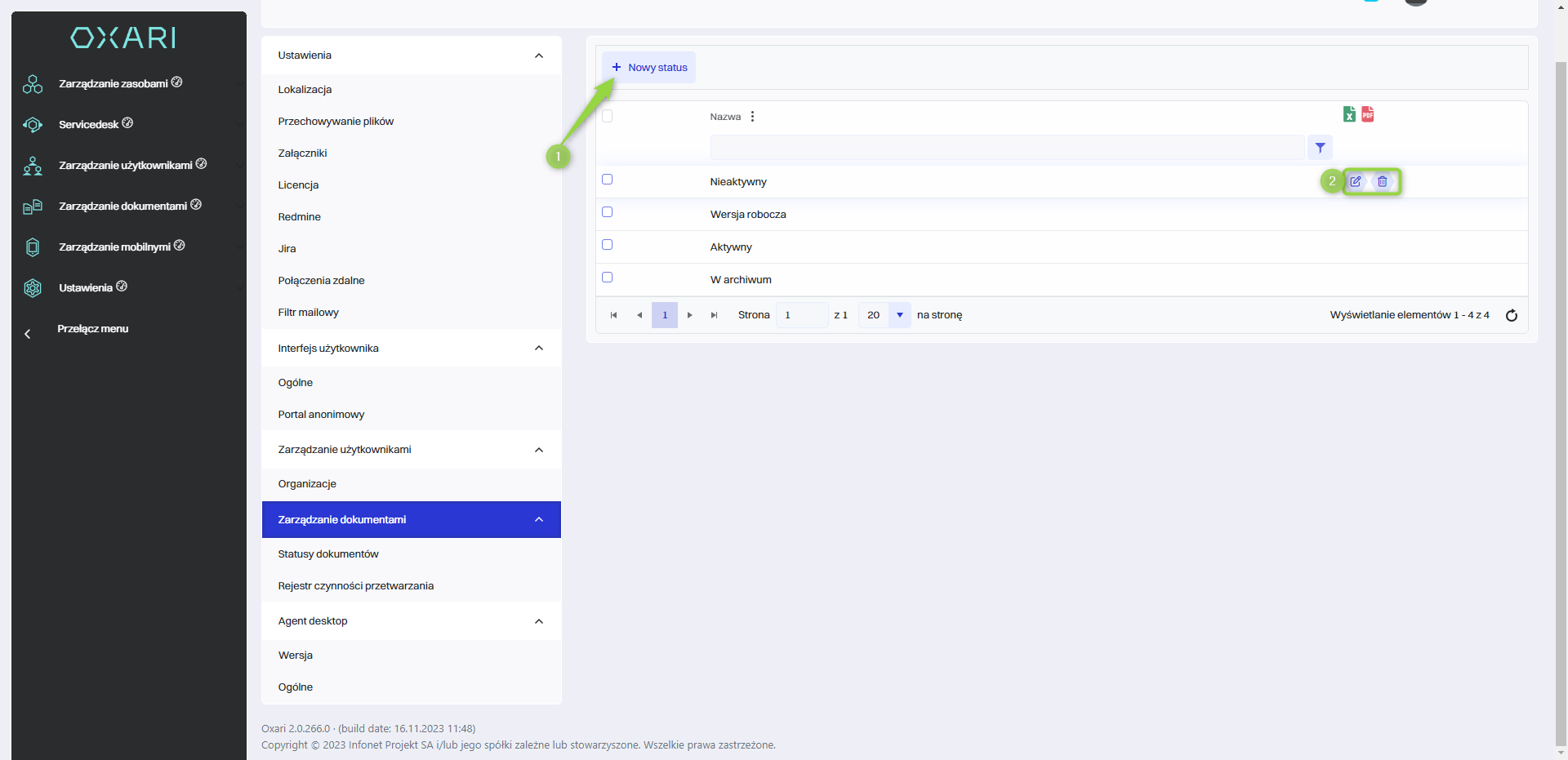Focus the Nazwa filter input field
Screen dimensions: 1568x760
click(1006, 148)
